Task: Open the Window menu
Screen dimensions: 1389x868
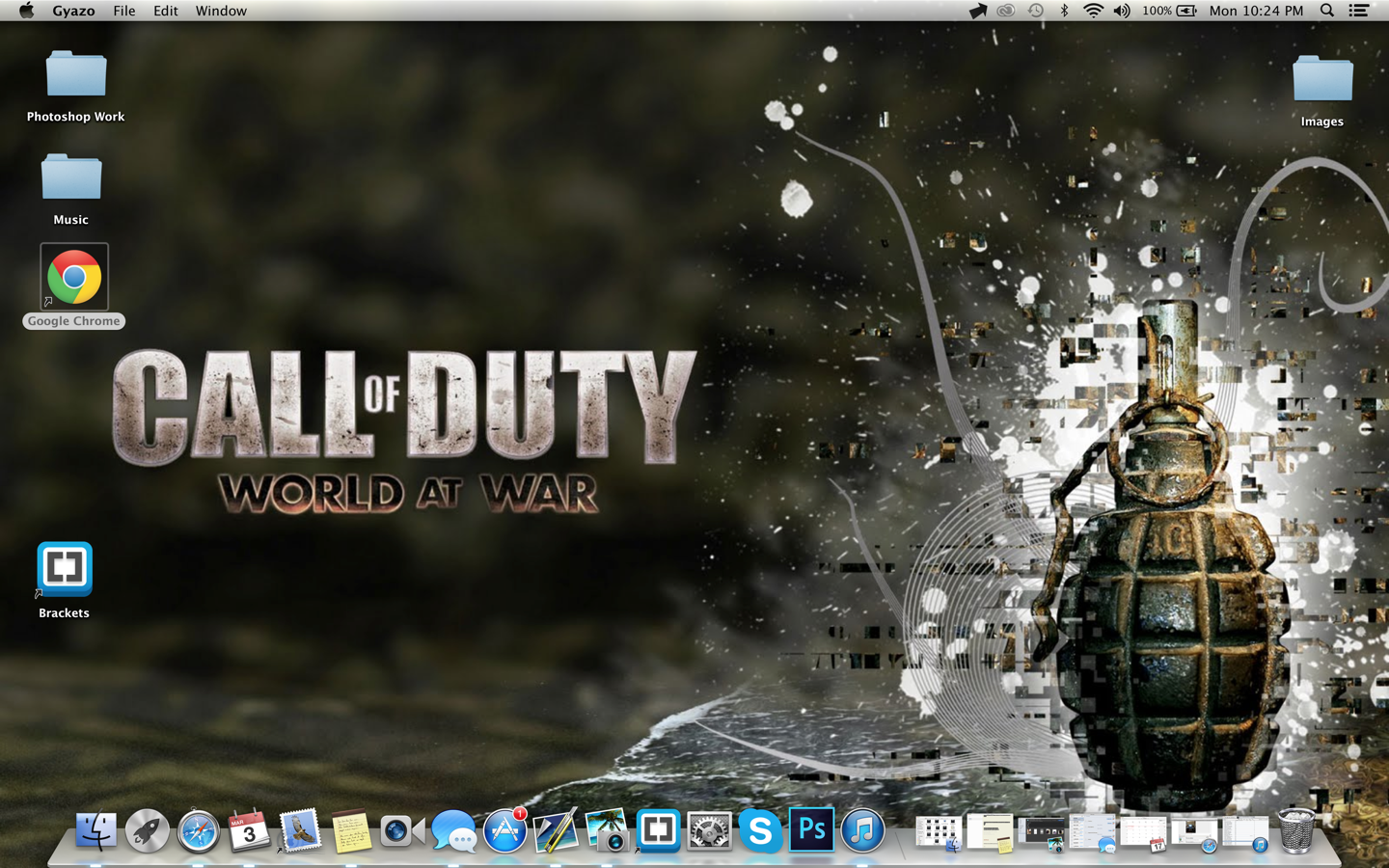Action: (221, 11)
